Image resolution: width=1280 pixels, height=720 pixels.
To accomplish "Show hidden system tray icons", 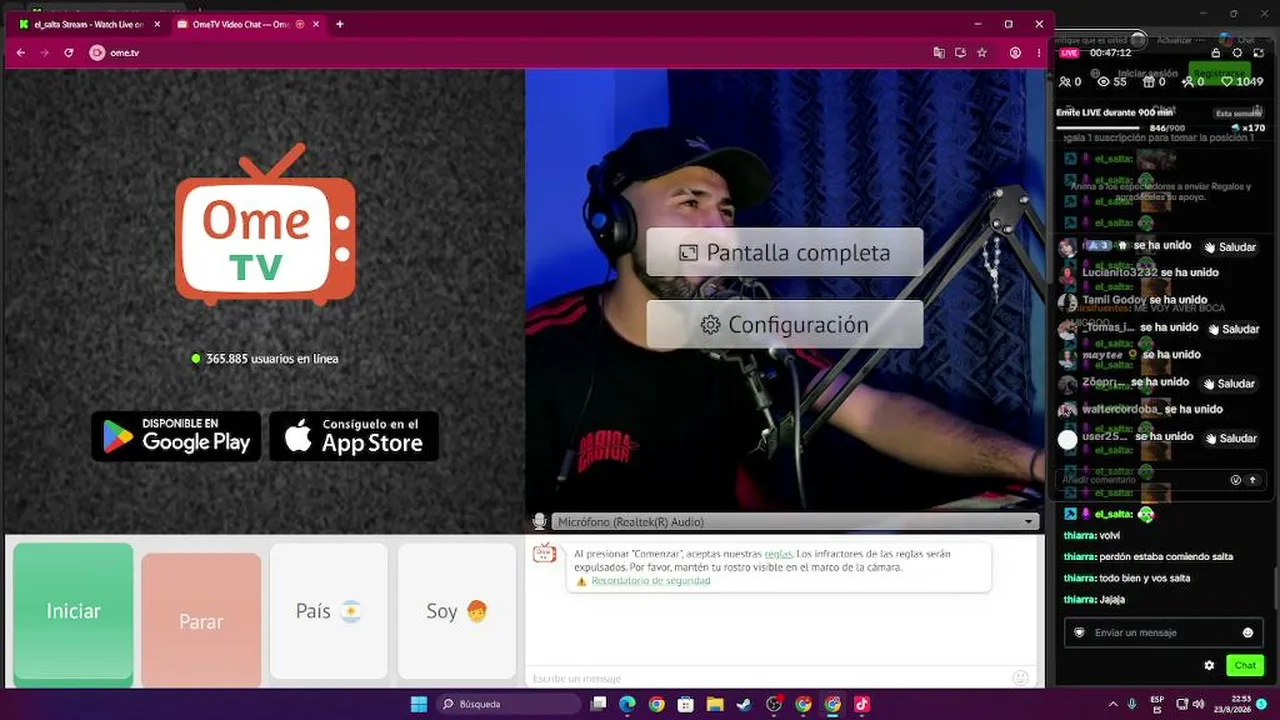I will (x=1113, y=704).
